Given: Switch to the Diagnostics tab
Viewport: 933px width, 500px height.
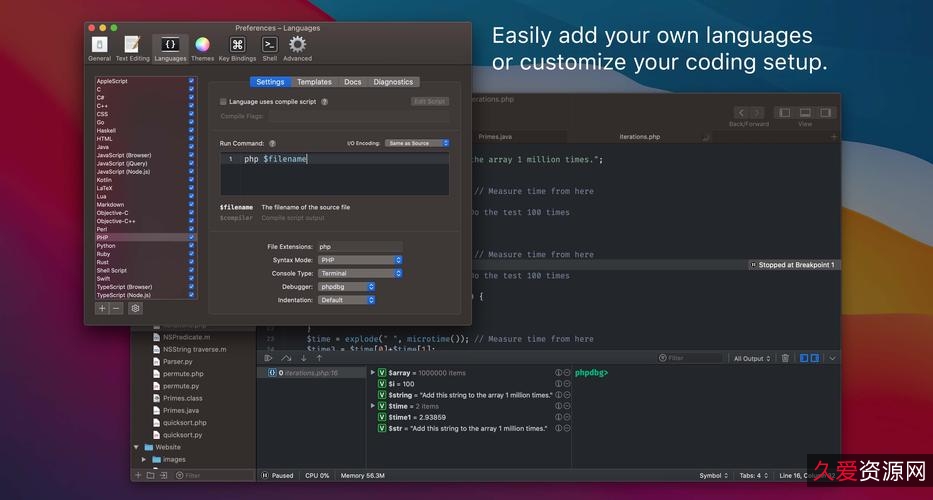Looking at the screenshot, I should 393,82.
